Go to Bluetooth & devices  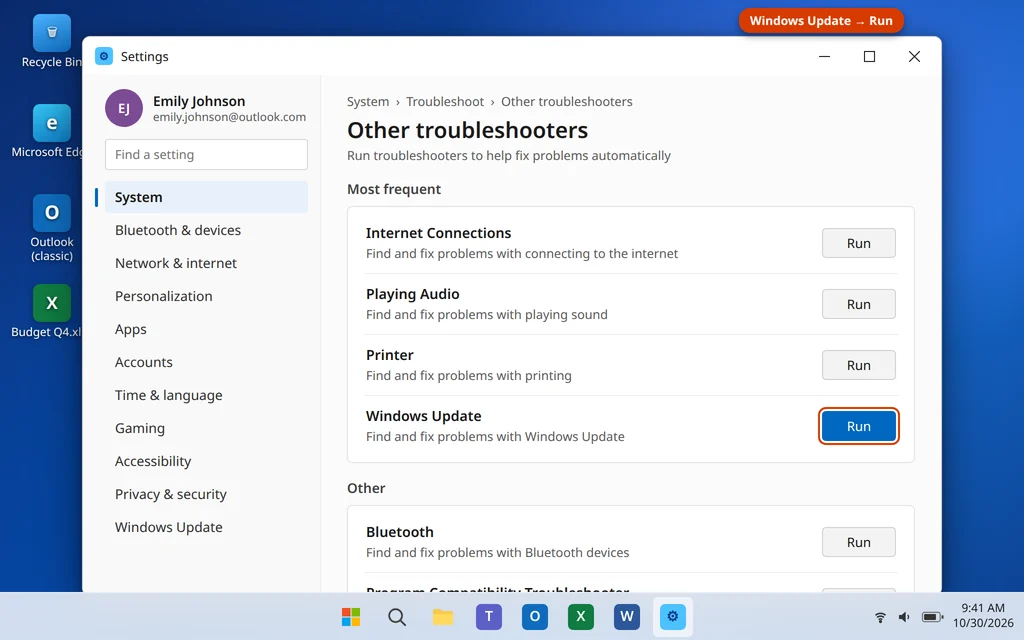(x=206, y=230)
